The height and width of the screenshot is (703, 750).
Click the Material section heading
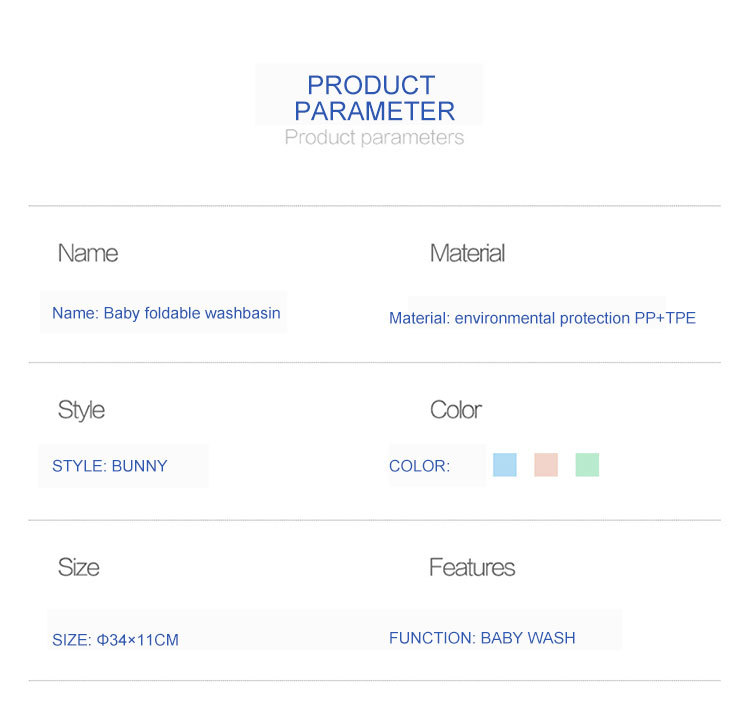click(467, 253)
